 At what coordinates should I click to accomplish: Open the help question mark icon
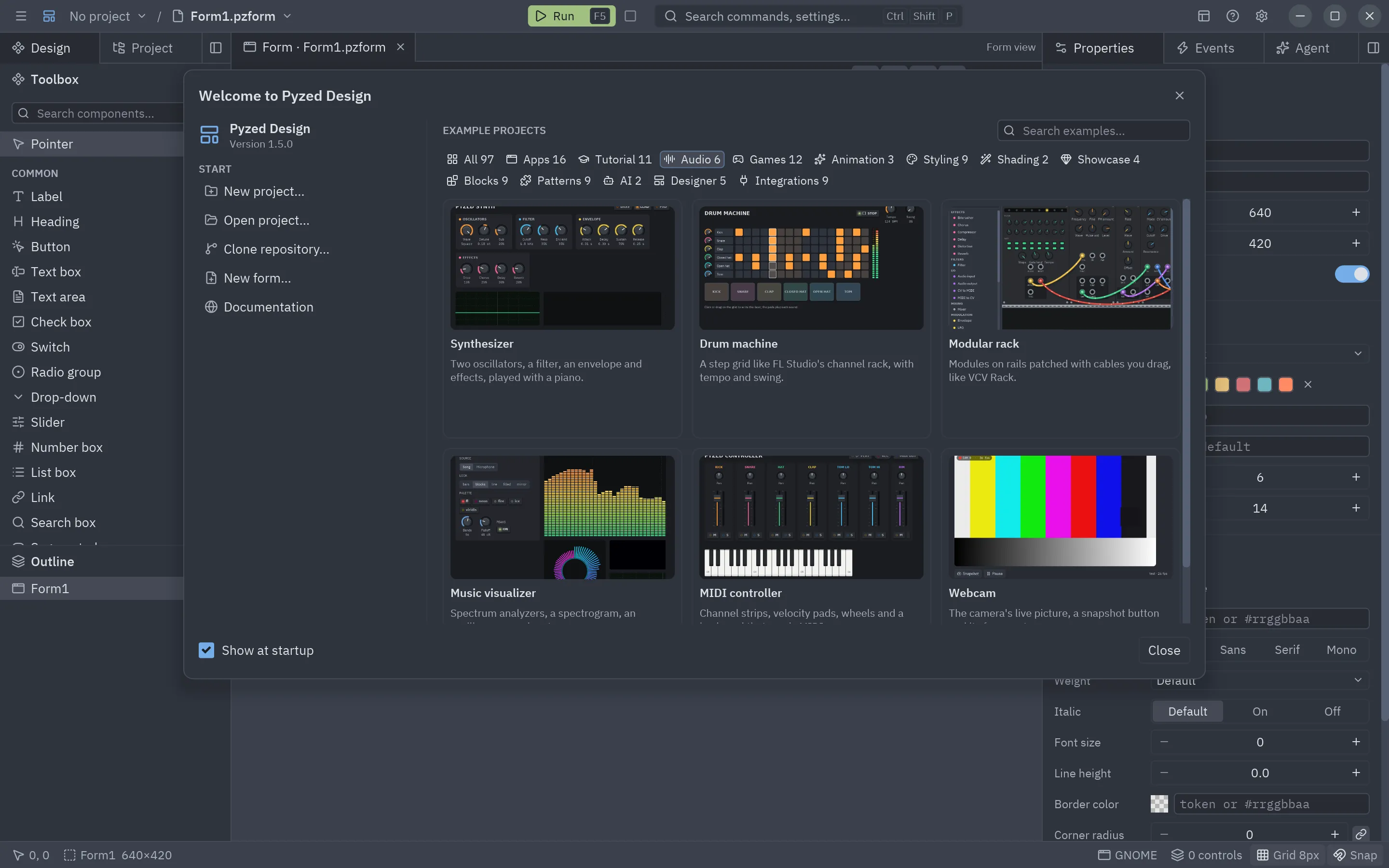pos(1232,16)
